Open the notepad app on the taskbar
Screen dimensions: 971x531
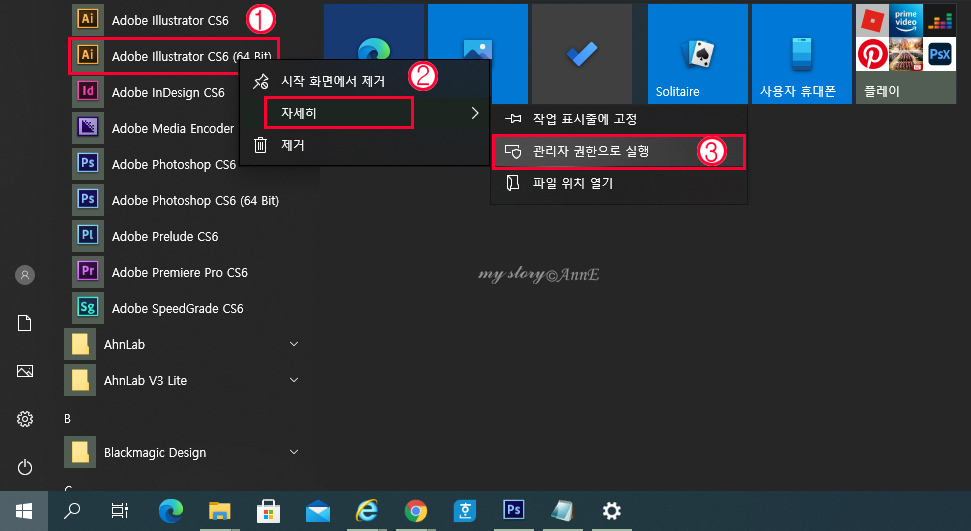pos(562,511)
